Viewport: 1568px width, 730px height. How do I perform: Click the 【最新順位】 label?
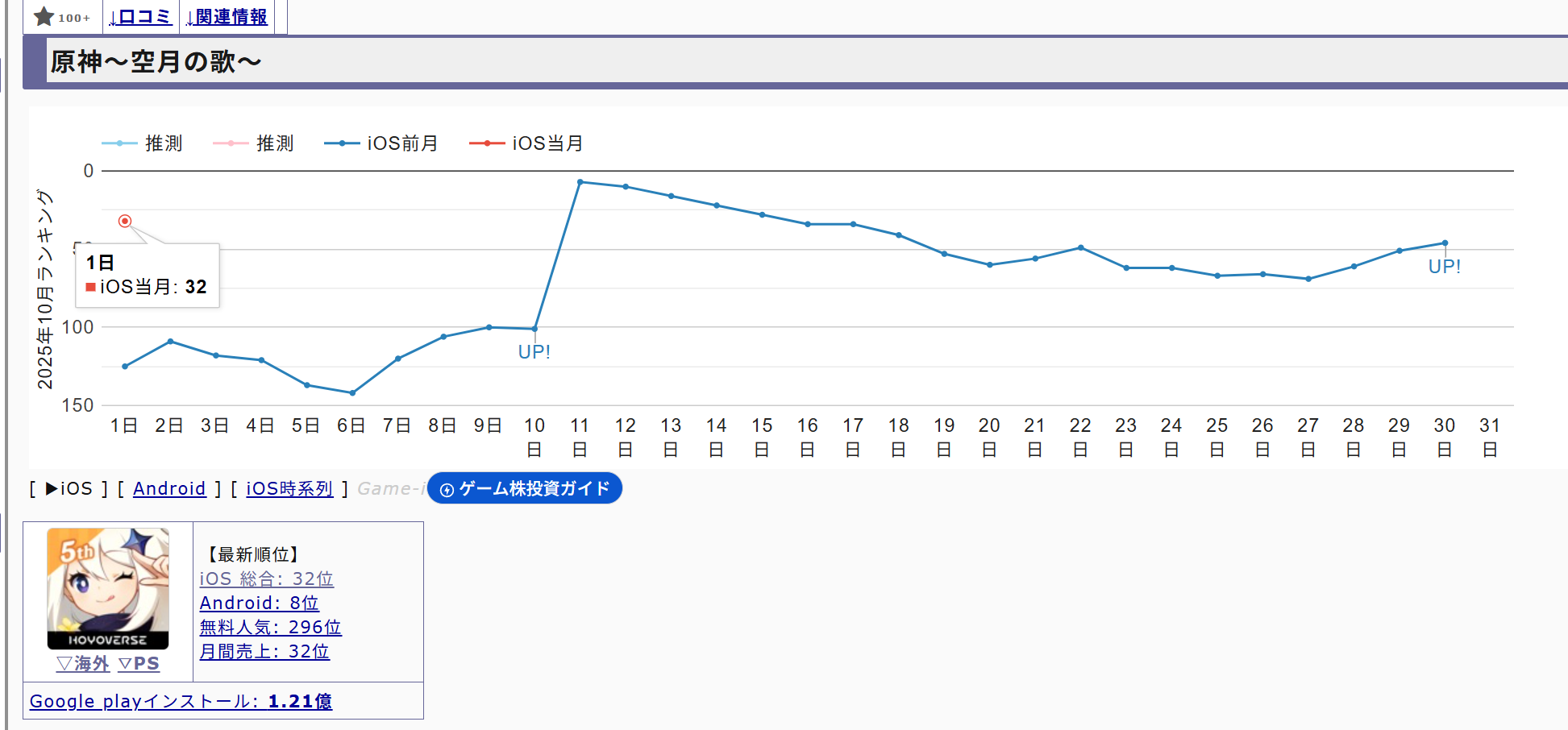coord(254,554)
